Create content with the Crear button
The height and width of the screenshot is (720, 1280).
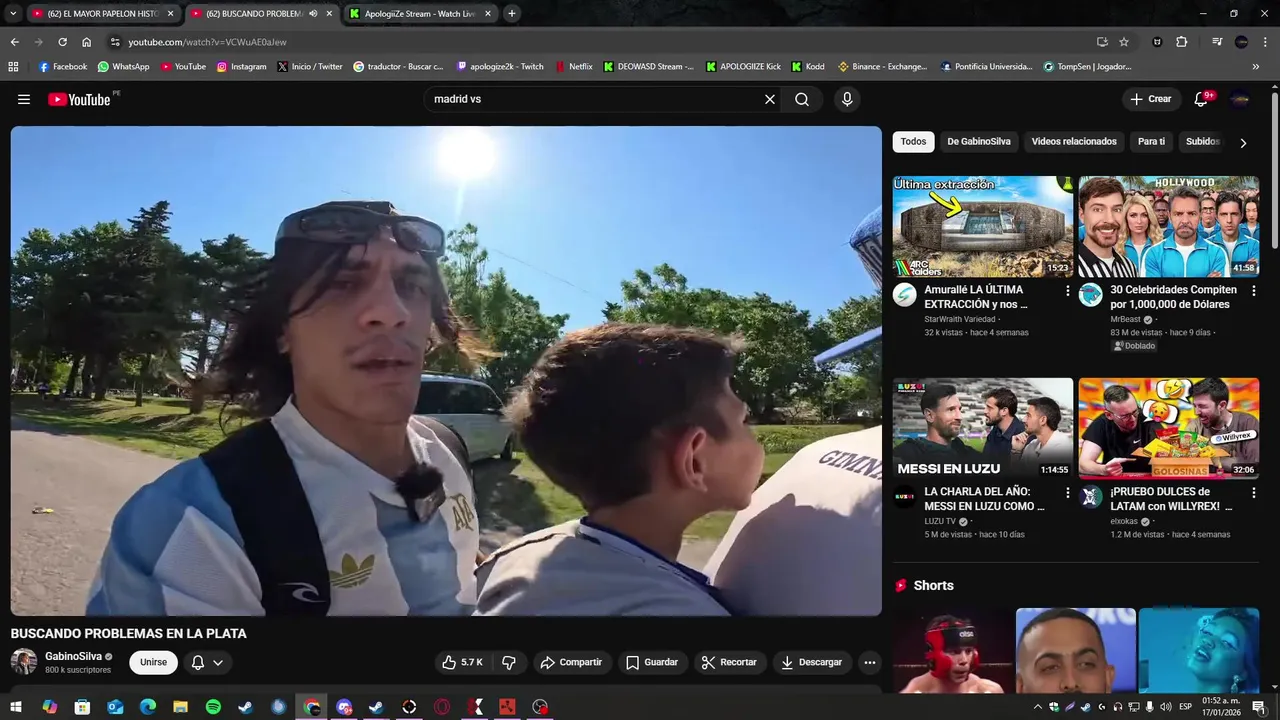point(1150,99)
